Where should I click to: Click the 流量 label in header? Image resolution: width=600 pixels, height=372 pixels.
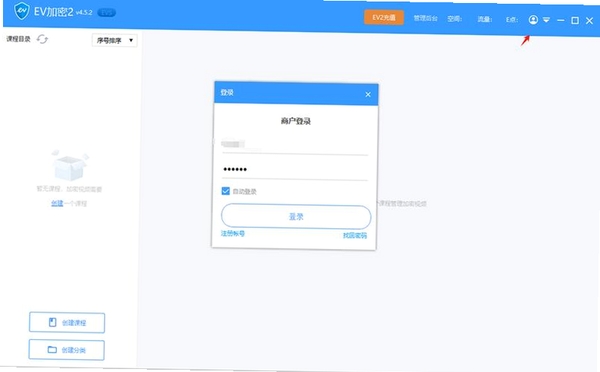484,19
